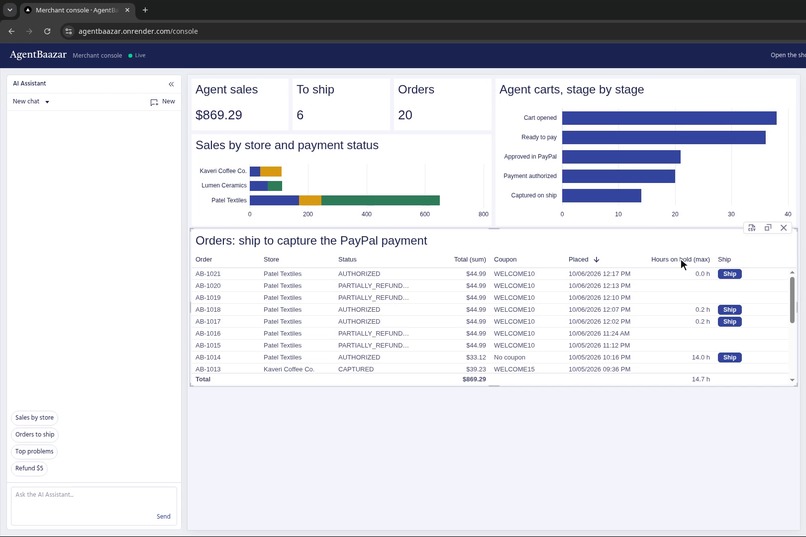Choose the Sales by store suggestion
The width and height of the screenshot is (806, 537).
(x=34, y=418)
